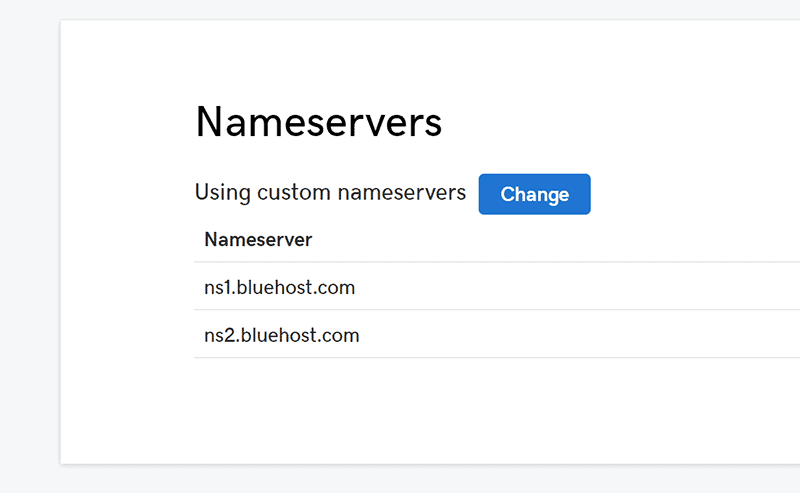Click empty space right of ns2.bluehost.com
Image resolution: width=800 pixels, height=493 pixels.
pyautogui.click(x=577, y=335)
